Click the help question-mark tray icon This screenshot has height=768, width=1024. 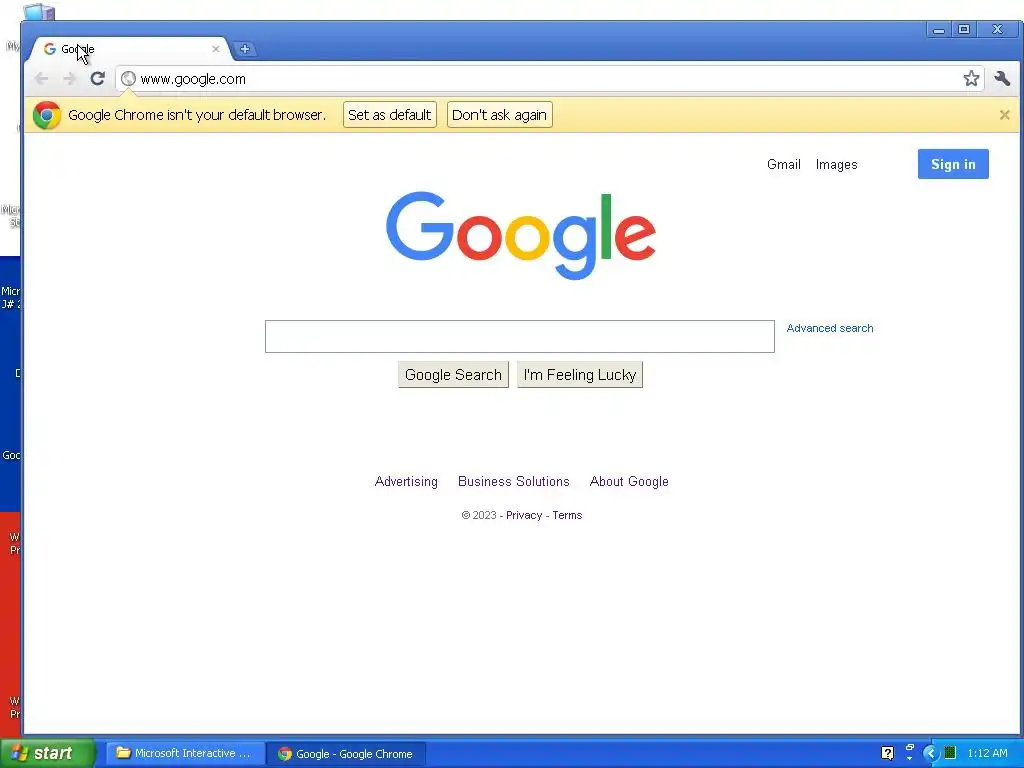point(887,753)
